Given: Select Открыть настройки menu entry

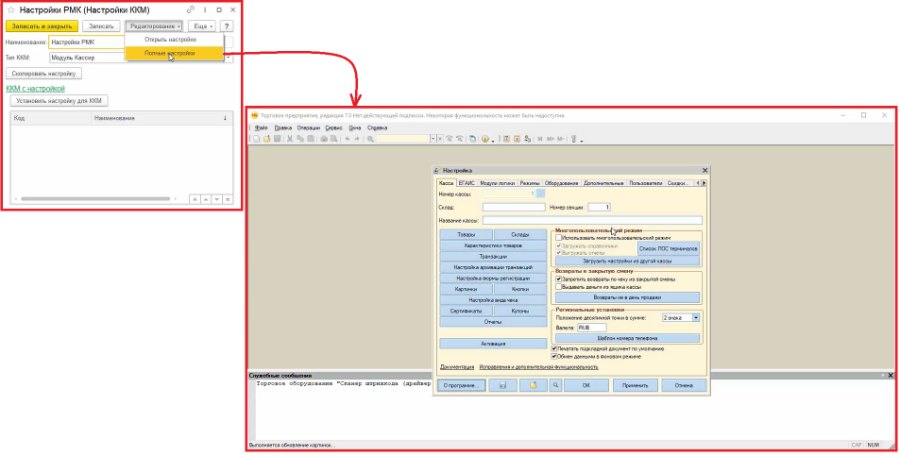Looking at the screenshot, I should tap(170, 40).
